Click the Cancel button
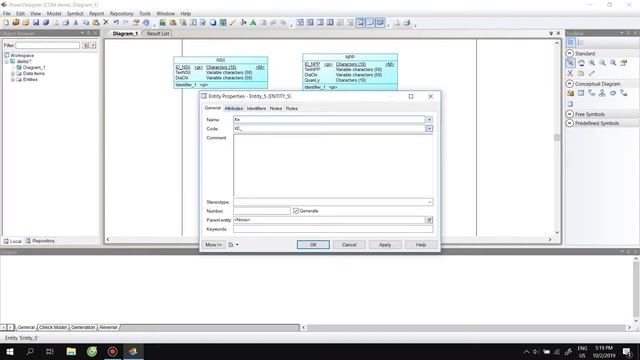This screenshot has height=360, width=640. pyautogui.click(x=349, y=245)
